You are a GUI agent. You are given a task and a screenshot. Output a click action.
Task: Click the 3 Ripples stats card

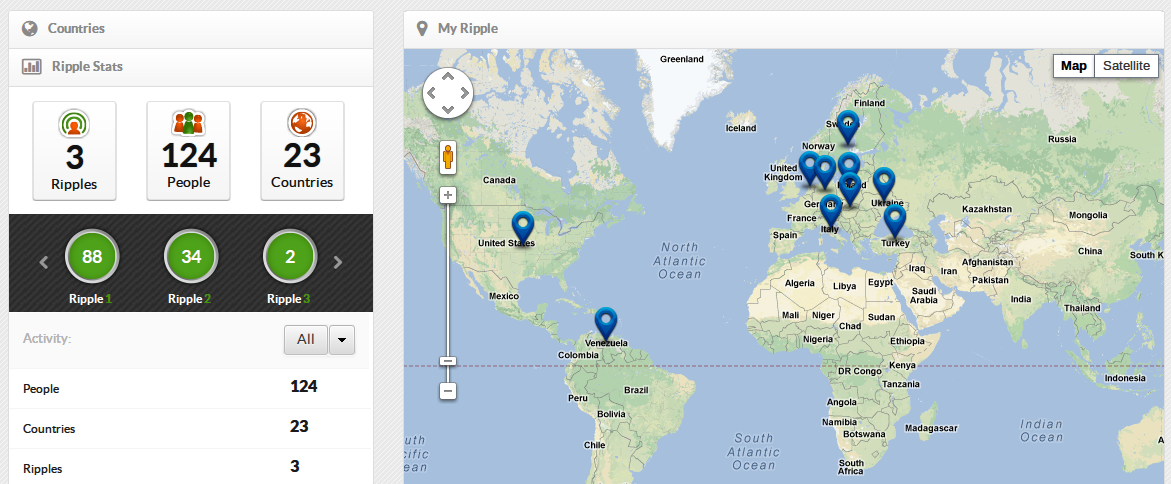[x=74, y=150]
